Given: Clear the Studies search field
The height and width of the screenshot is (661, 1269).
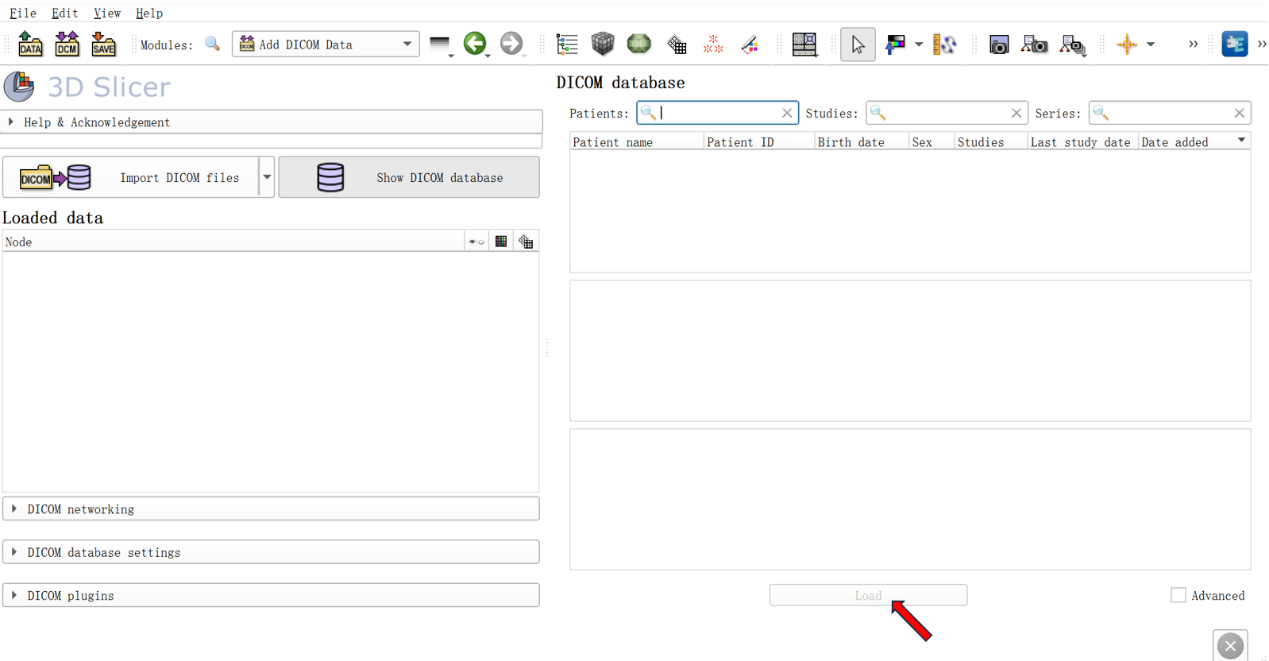Looking at the screenshot, I should click(1016, 113).
